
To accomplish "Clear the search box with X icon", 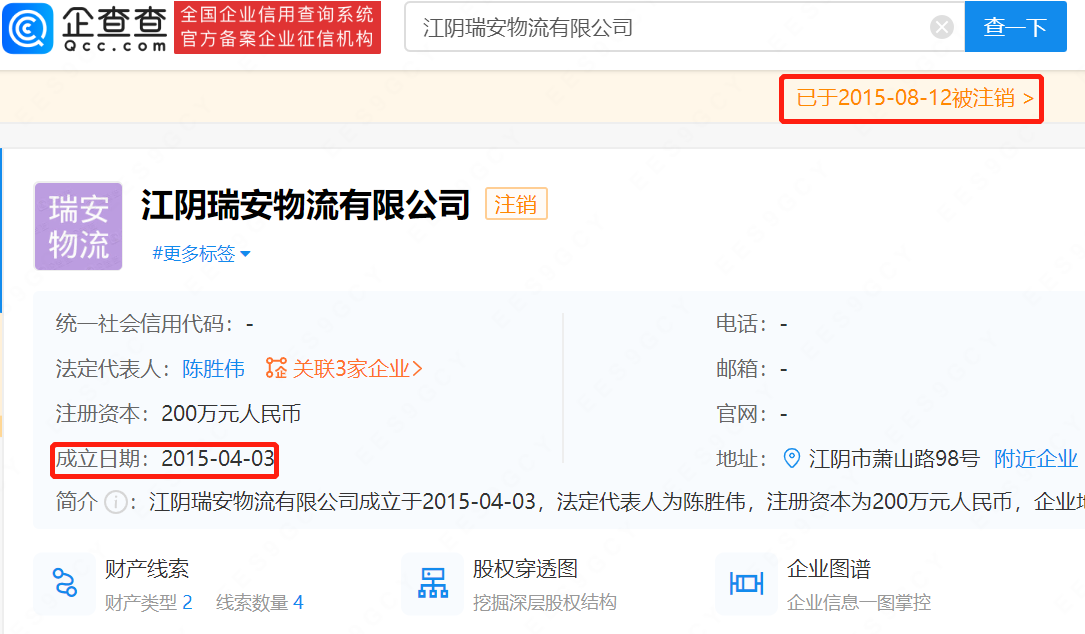I will (941, 27).
